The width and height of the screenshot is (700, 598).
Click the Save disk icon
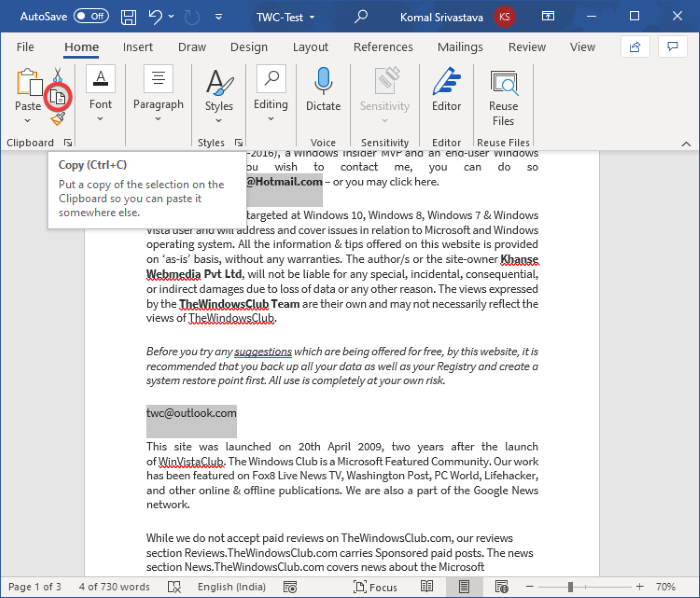coord(129,17)
